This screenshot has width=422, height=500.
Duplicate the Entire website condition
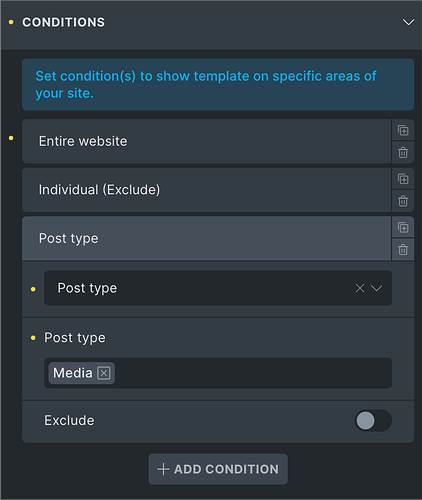point(403,130)
